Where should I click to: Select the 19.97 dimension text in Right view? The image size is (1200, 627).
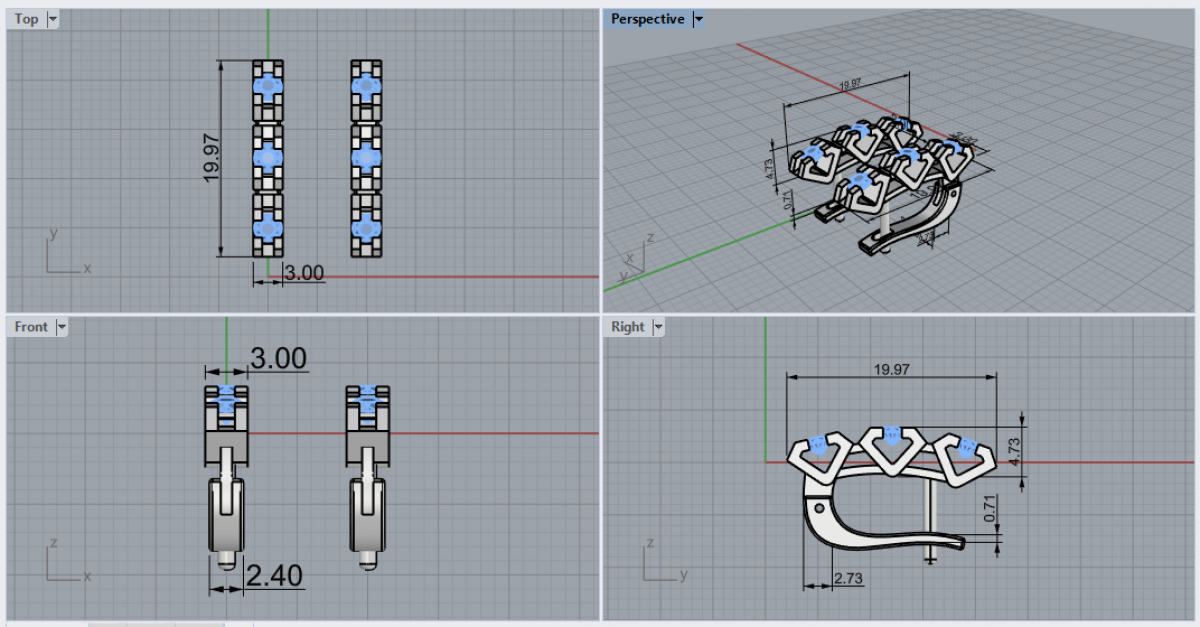(x=891, y=369)
